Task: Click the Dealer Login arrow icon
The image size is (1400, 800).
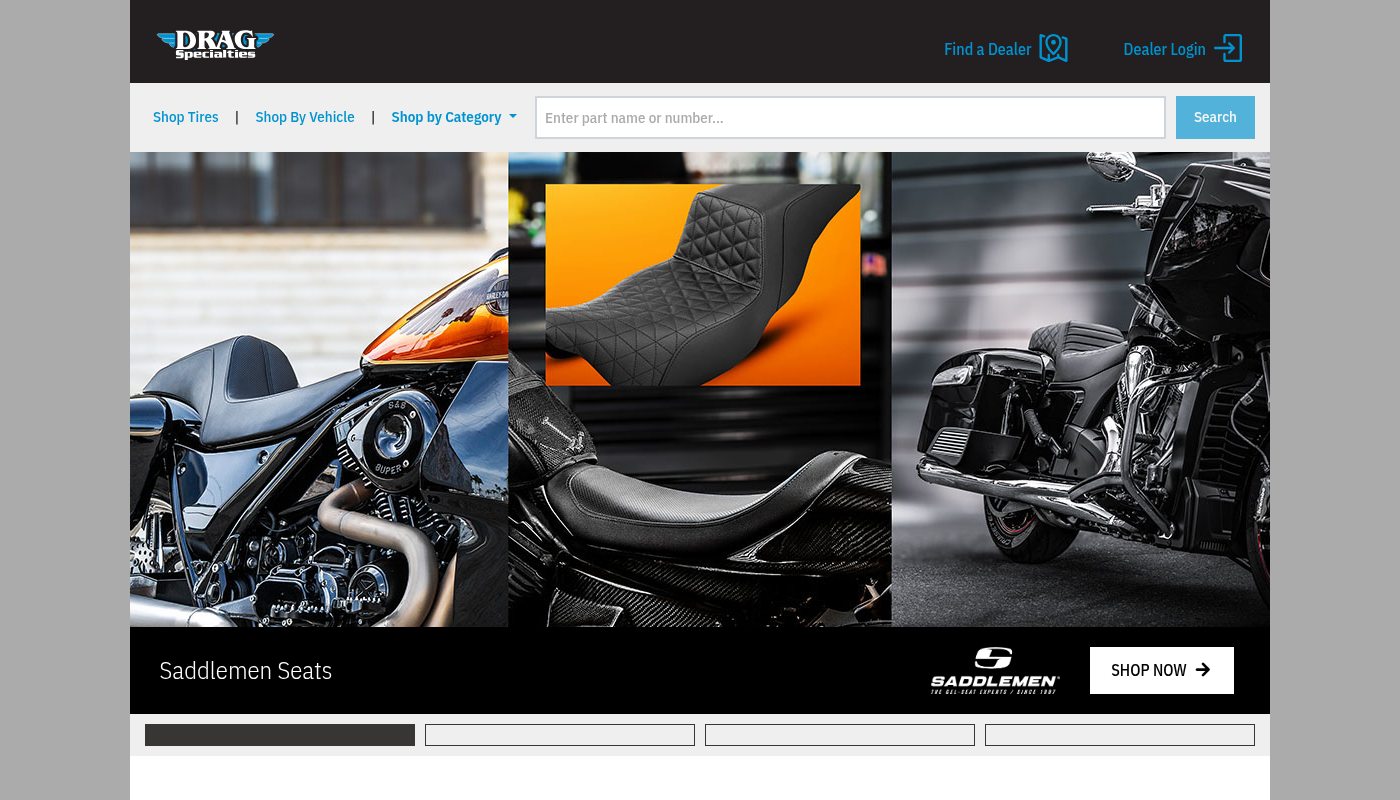Action: pos(1228,48)
